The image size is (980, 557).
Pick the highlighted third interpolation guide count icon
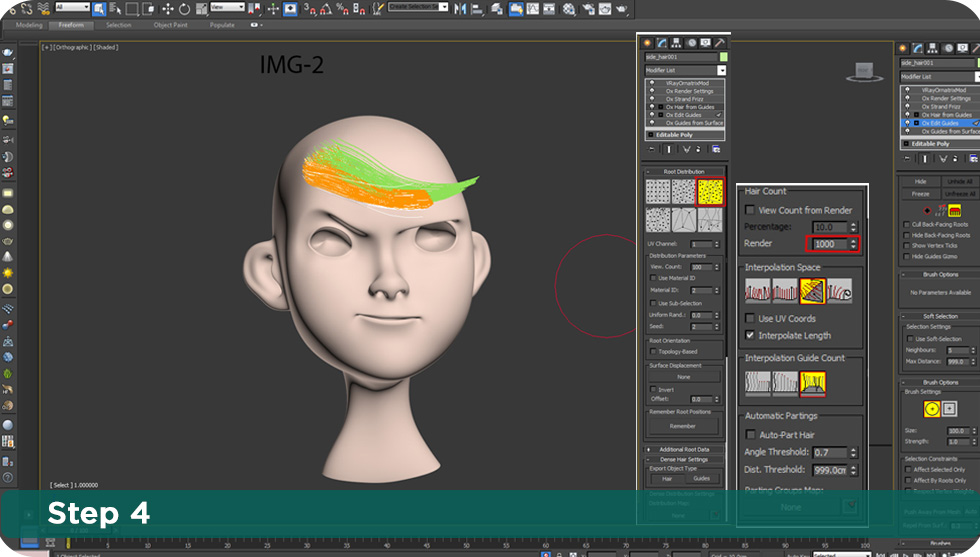tap(812, 383)
